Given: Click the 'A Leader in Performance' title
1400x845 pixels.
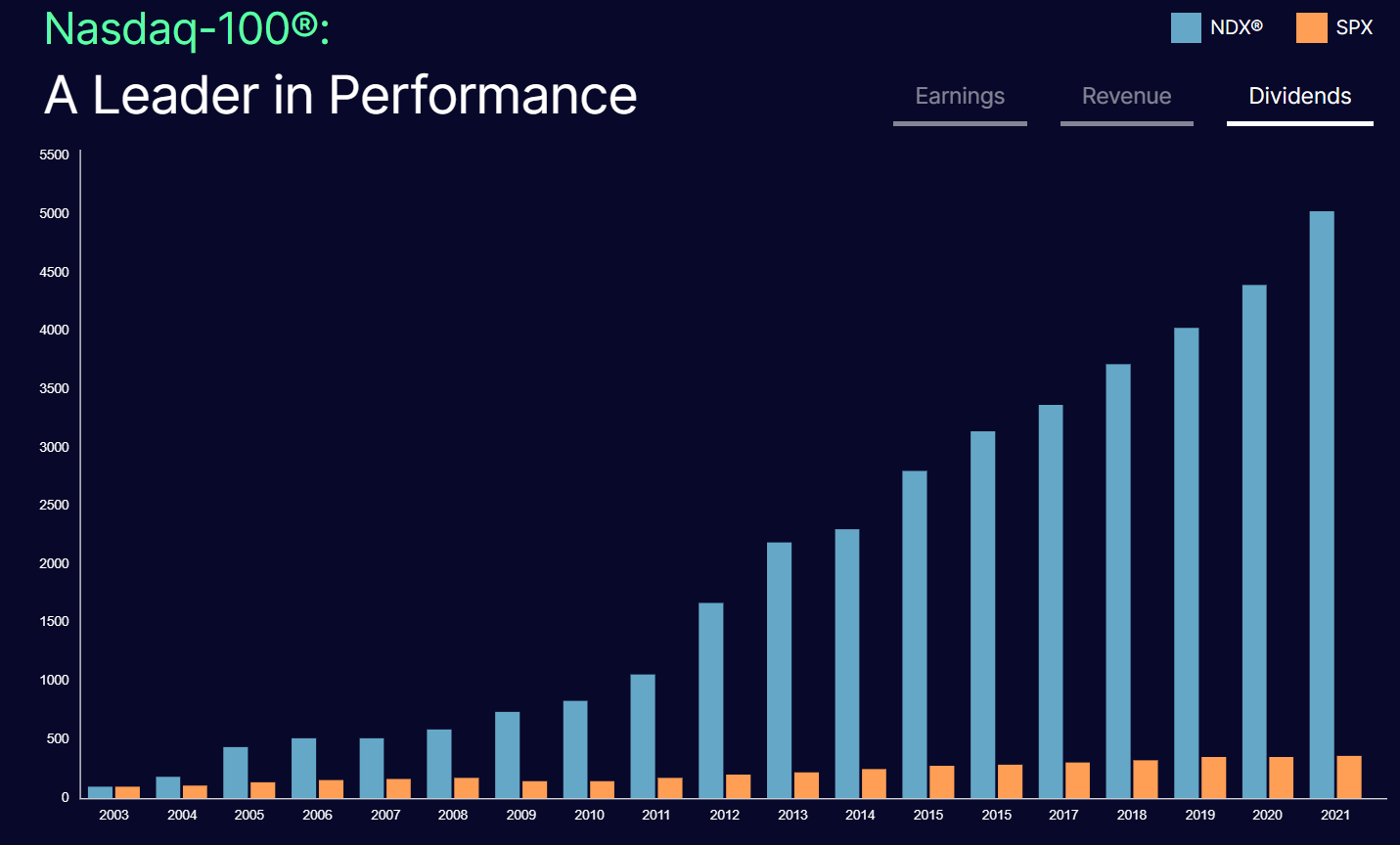Looking at the screenshot, I should [340, 95].
